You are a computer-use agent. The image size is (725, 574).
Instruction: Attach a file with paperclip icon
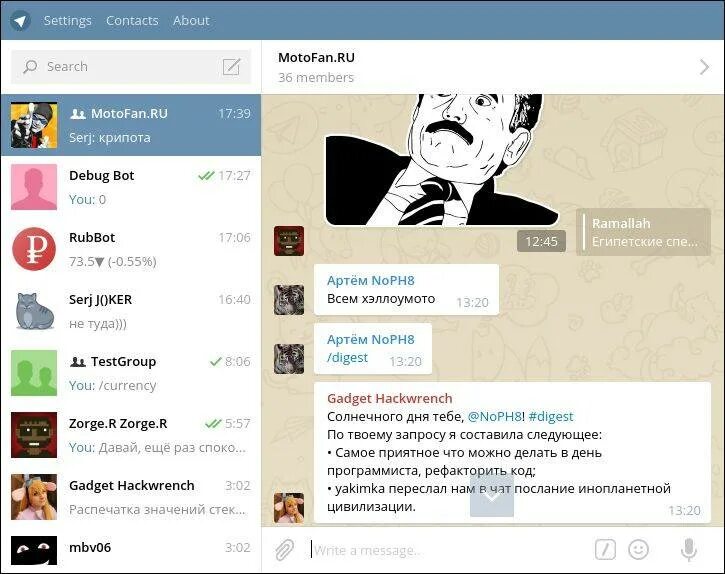[x=285, y=550]
